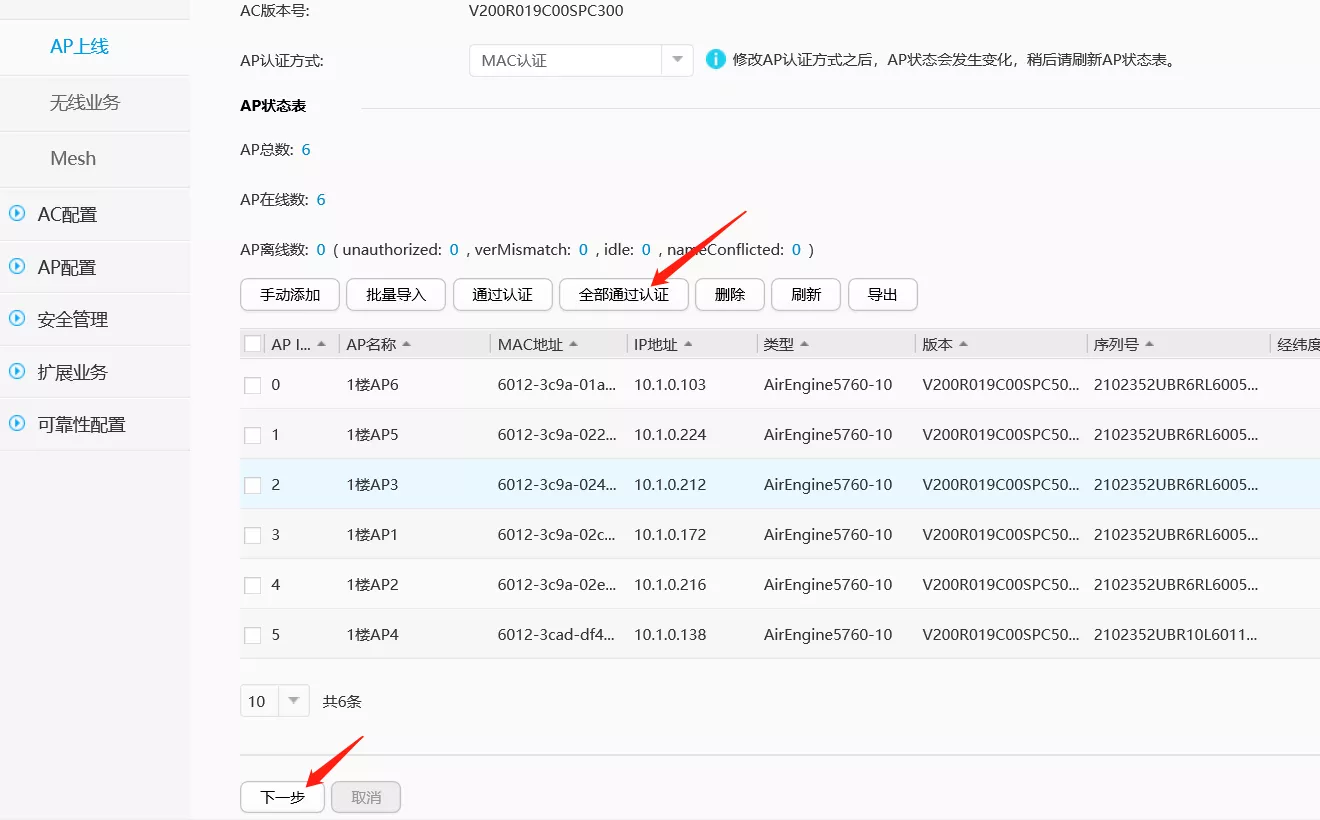
Task: Click the 下一步 button
Action: coord(282,797)
